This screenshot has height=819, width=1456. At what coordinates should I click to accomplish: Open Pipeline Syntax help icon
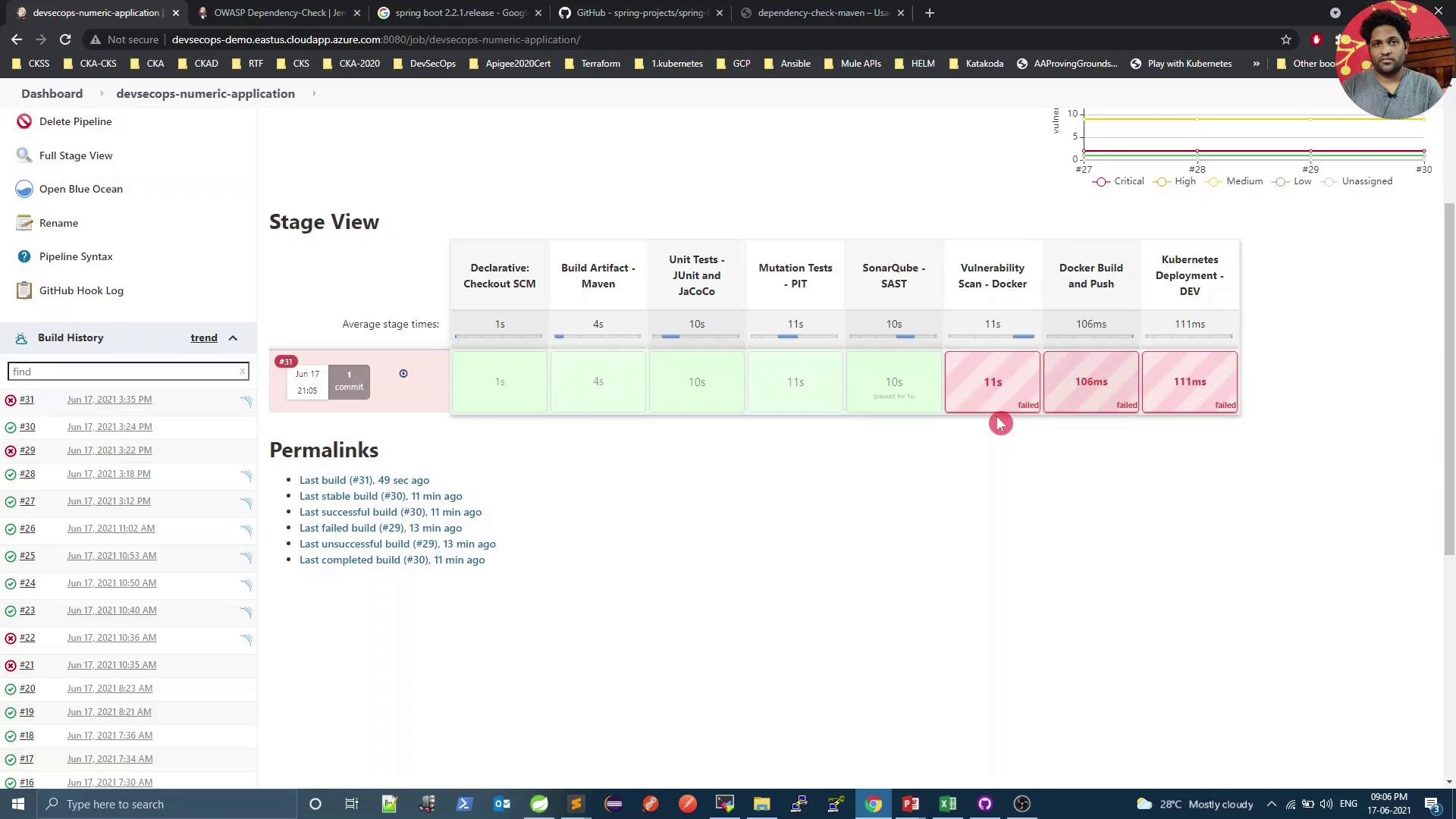tap(24, 256)
